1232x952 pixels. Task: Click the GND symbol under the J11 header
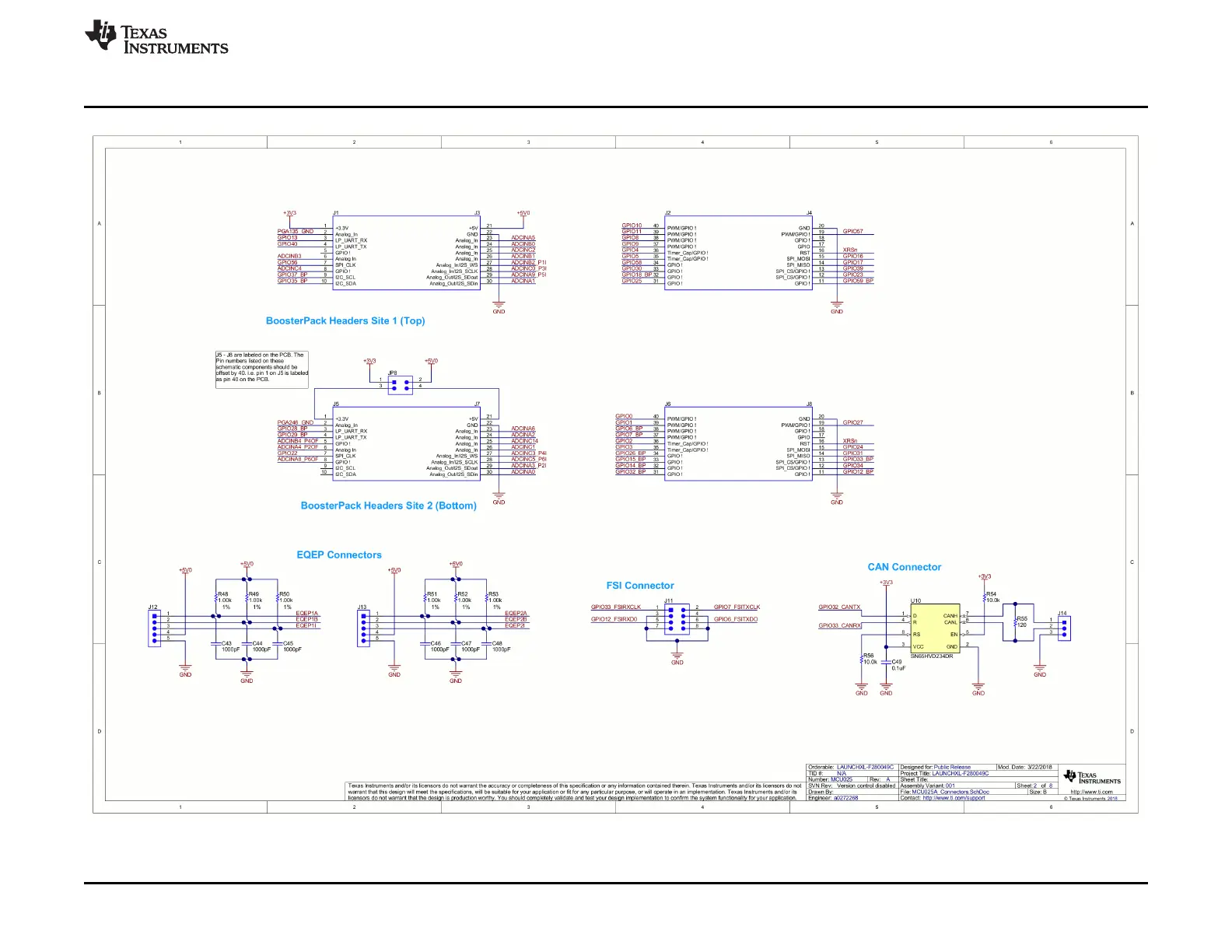(x=677, y=658)
